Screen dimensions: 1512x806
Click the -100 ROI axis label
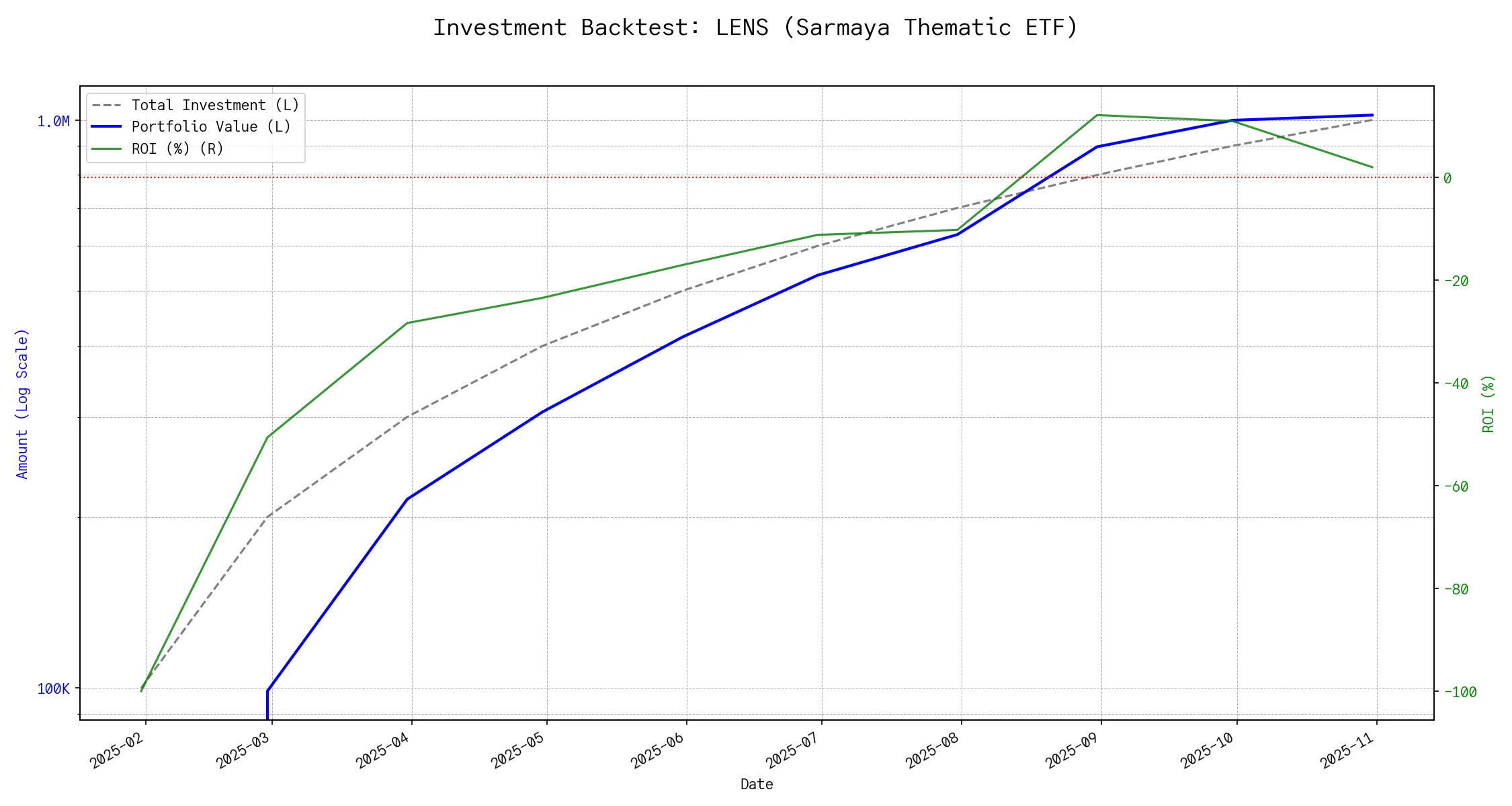(1460, 692)
